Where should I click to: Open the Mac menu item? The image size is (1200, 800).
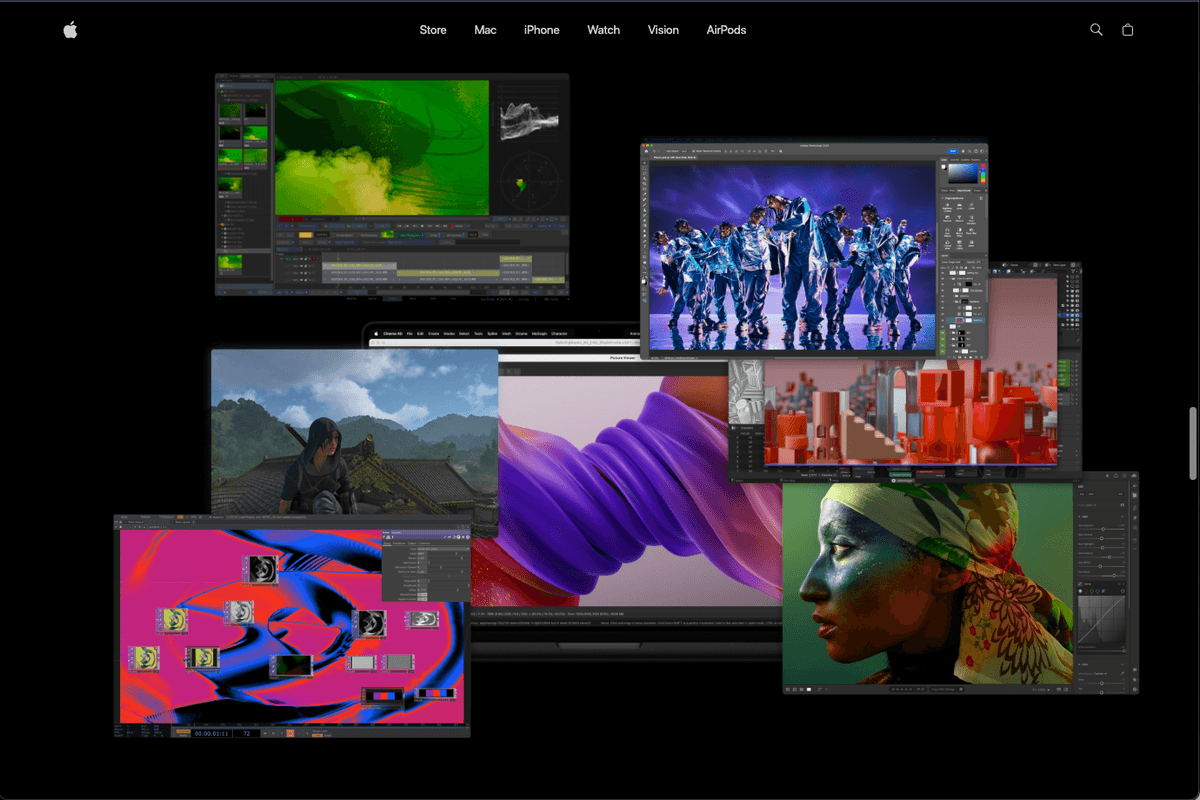click(485, 30)
